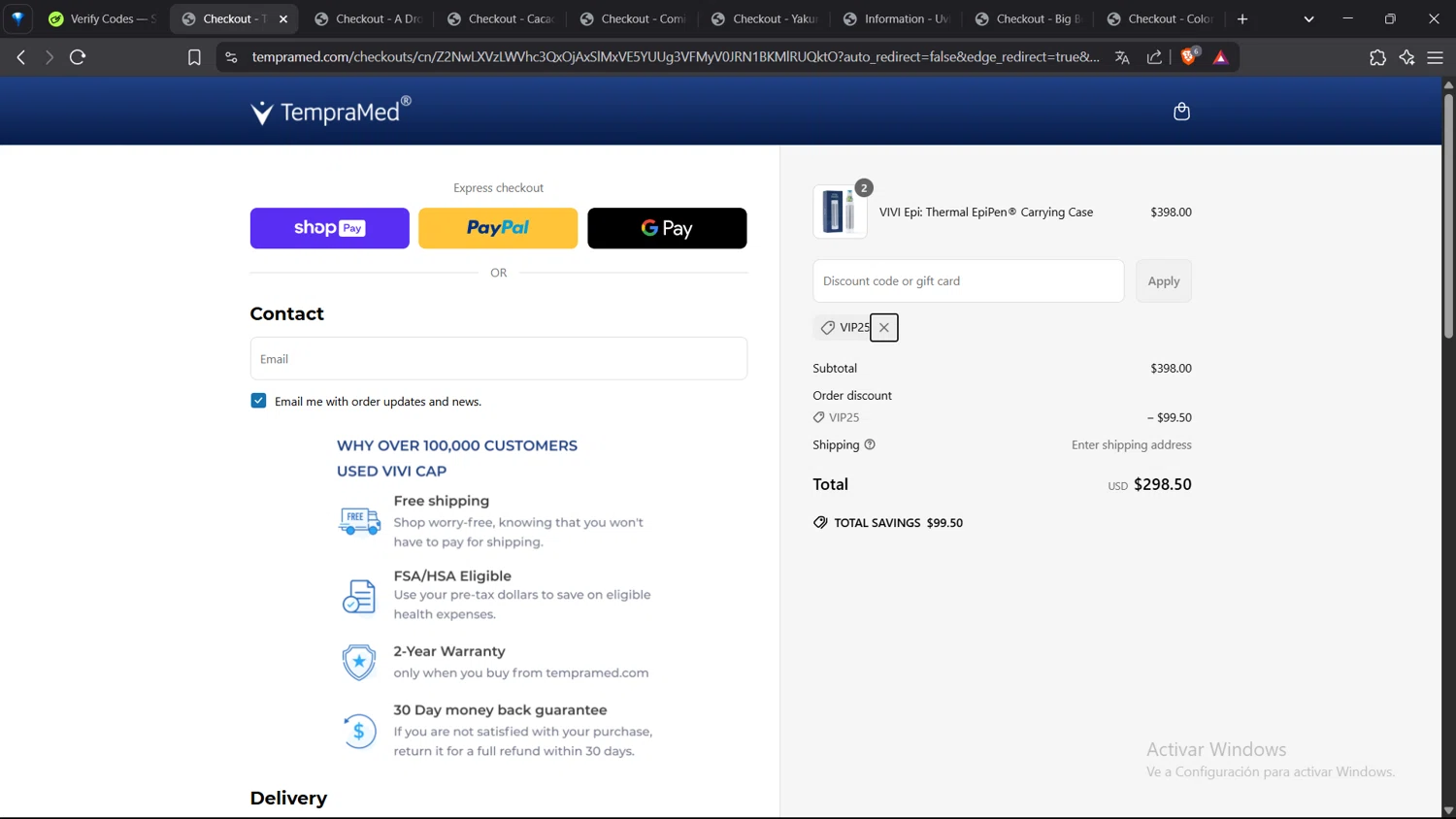
Task: Go back to the previous page
Action: 21,57
